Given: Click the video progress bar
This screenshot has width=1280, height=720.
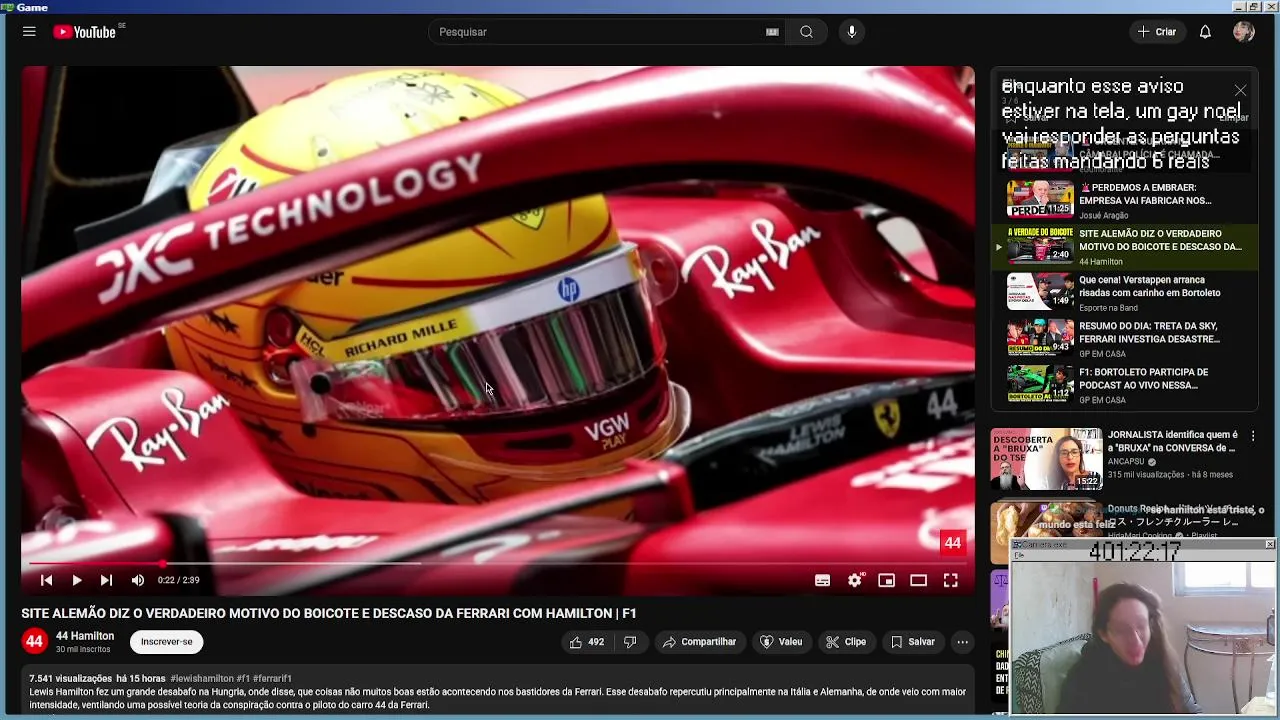Looking at the screenshot, I should tap(497, 563).
